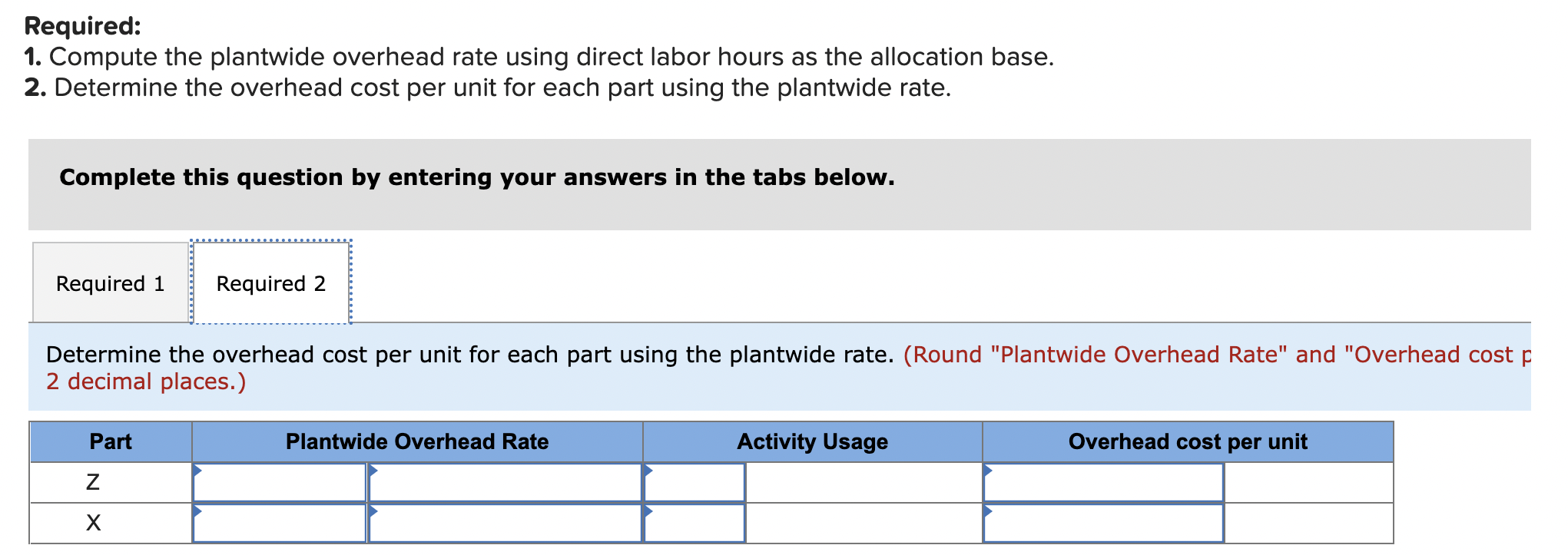Click the rightmost blank cell in Z row
1568x555 pixels.
coord(1308,482)
